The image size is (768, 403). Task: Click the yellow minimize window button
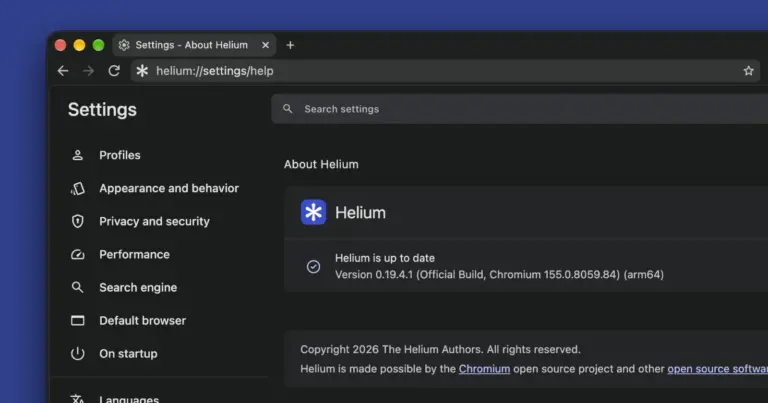pos(79,45)
